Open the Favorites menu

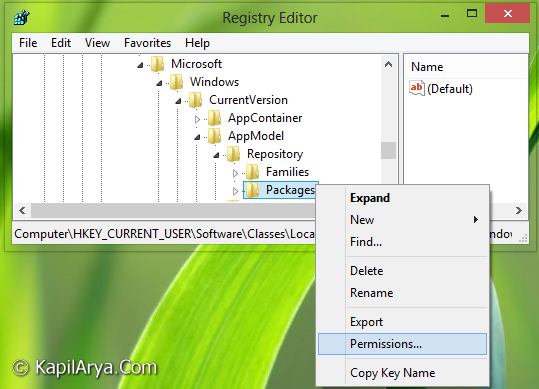(x=147, y=43)
